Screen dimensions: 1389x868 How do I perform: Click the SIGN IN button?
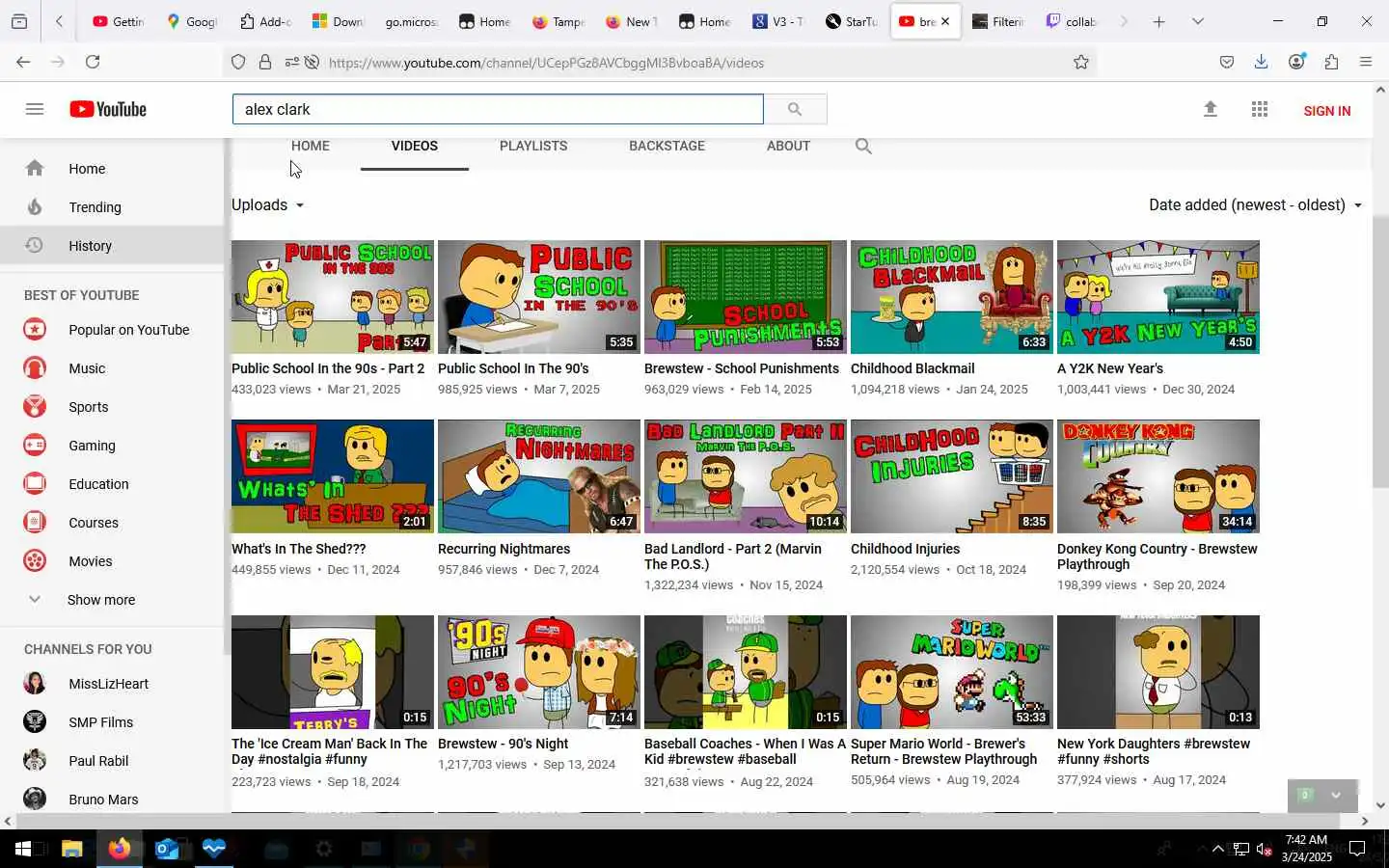pos(1326,111)
